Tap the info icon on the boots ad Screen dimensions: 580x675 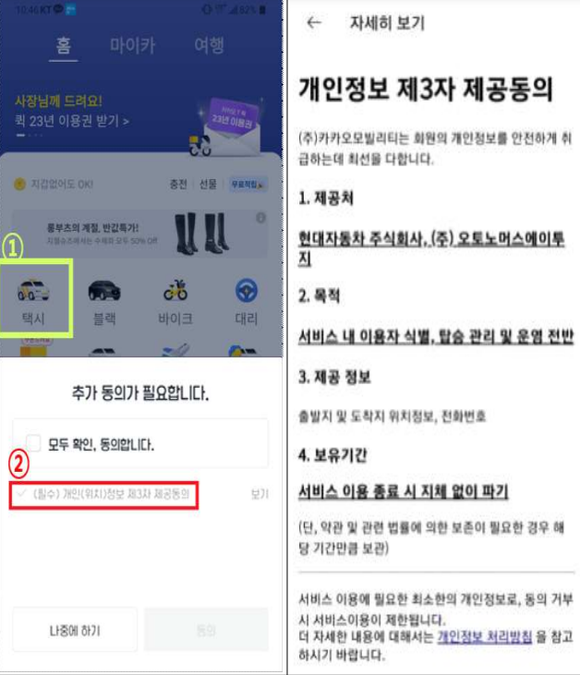tap(261, 218)
